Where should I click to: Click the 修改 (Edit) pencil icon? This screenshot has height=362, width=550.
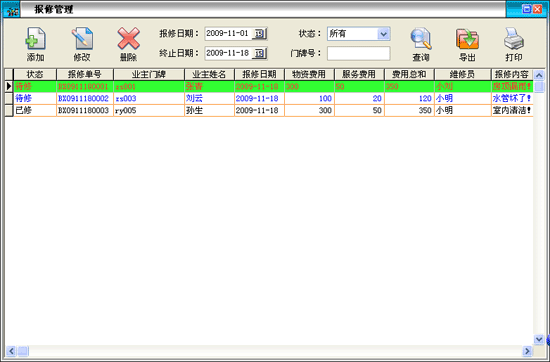[82, 38]
